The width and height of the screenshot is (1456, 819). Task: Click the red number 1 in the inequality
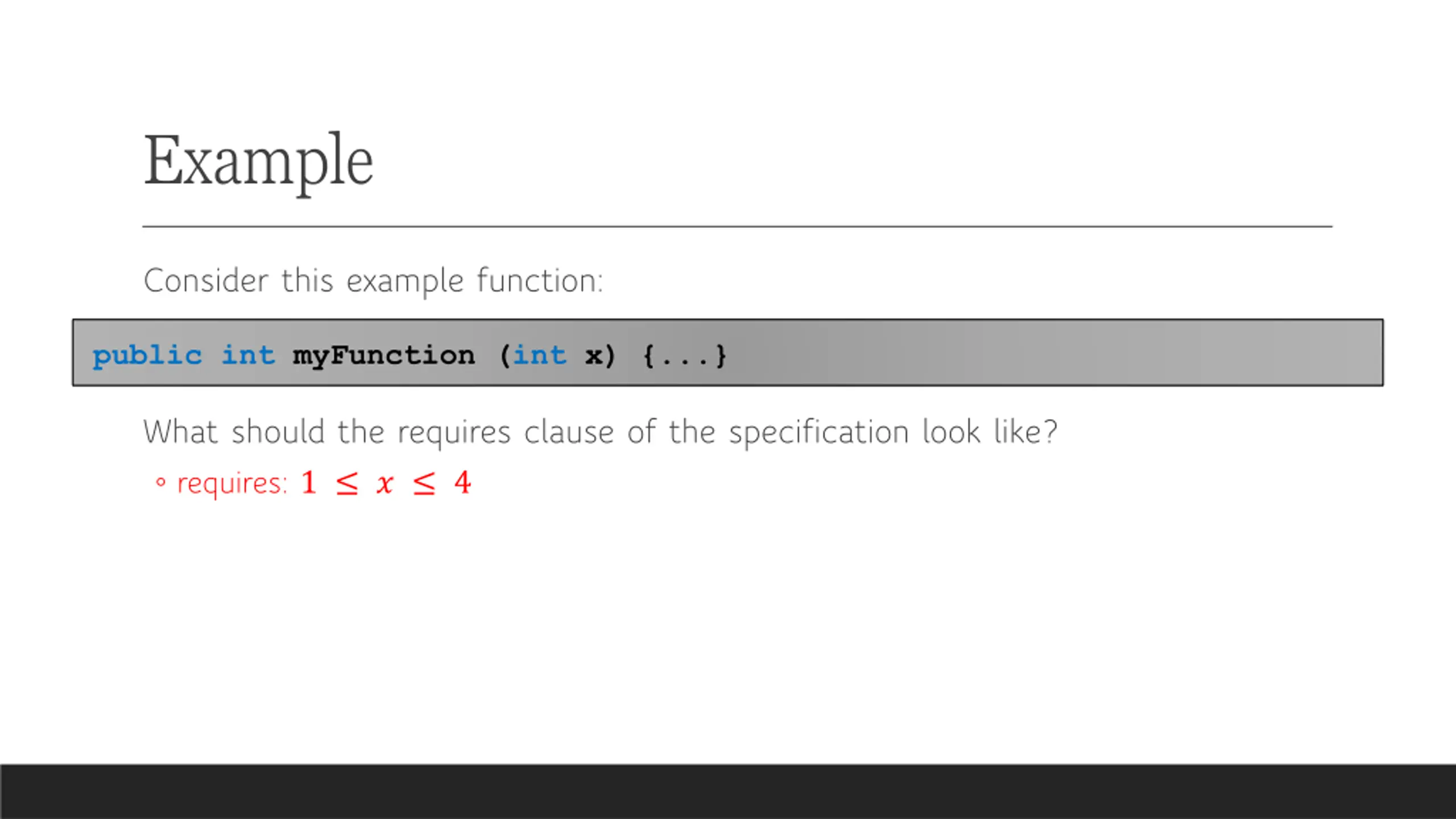click(x=309, y=483)
